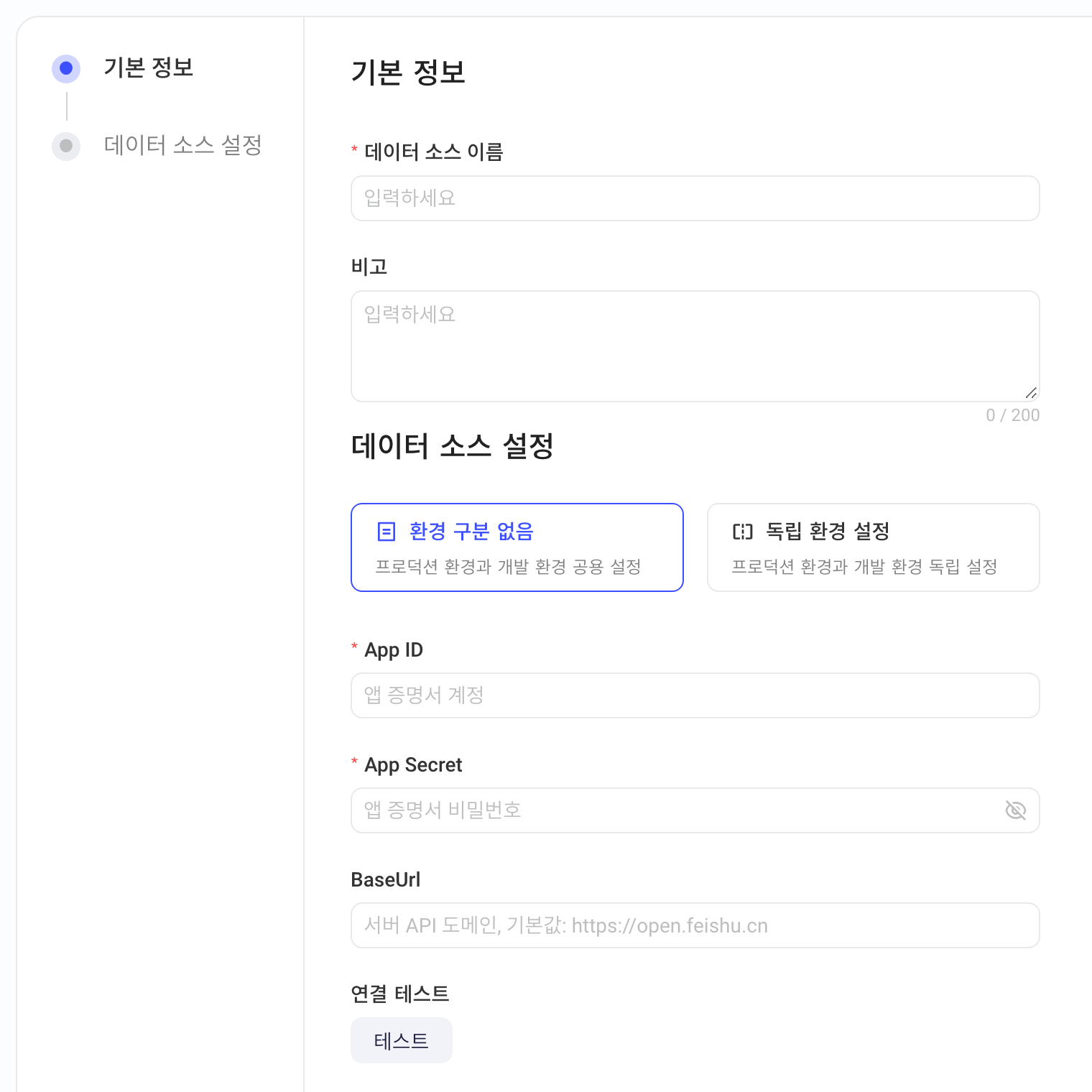Click the BaseUrl field label
The height and width of the screenshot is (1092, 1092).
pos(386,879)
